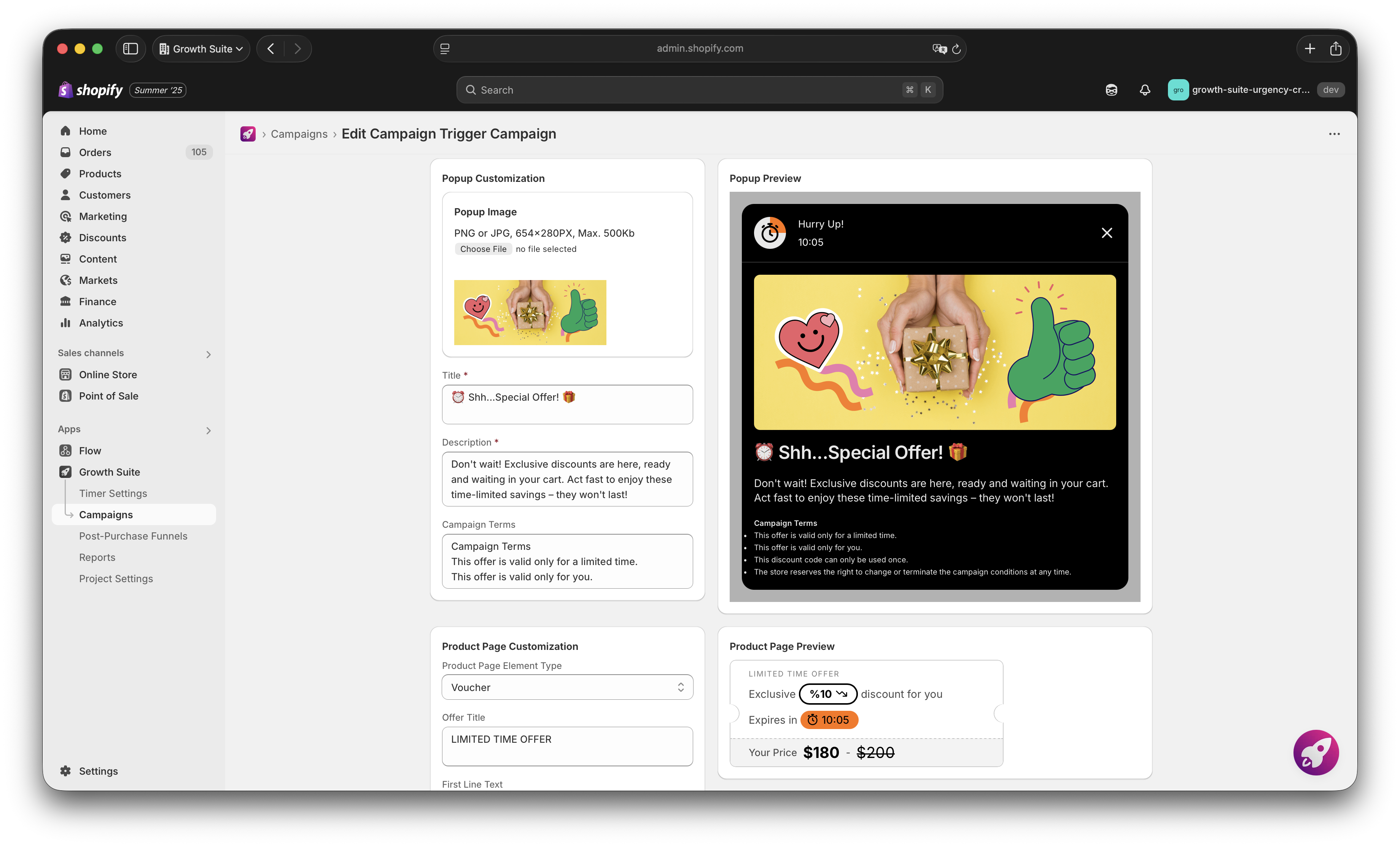
Task: Click Growth Suite rocket breadcrumb icon
Action: click(248, 134)
